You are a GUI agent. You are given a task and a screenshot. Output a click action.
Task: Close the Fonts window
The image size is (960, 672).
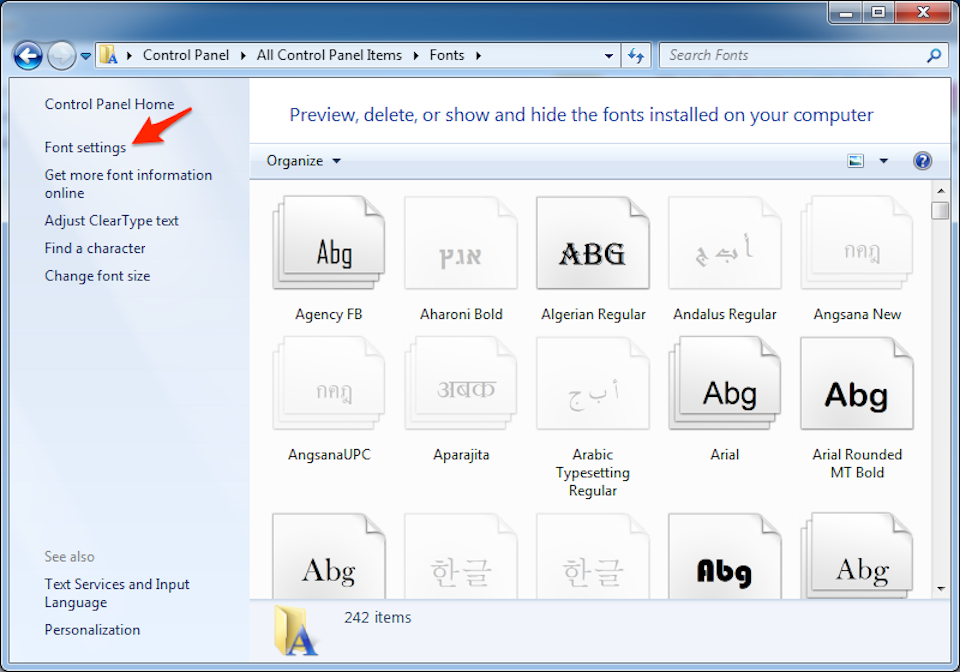pyautogui.click(x=923, y=12)
